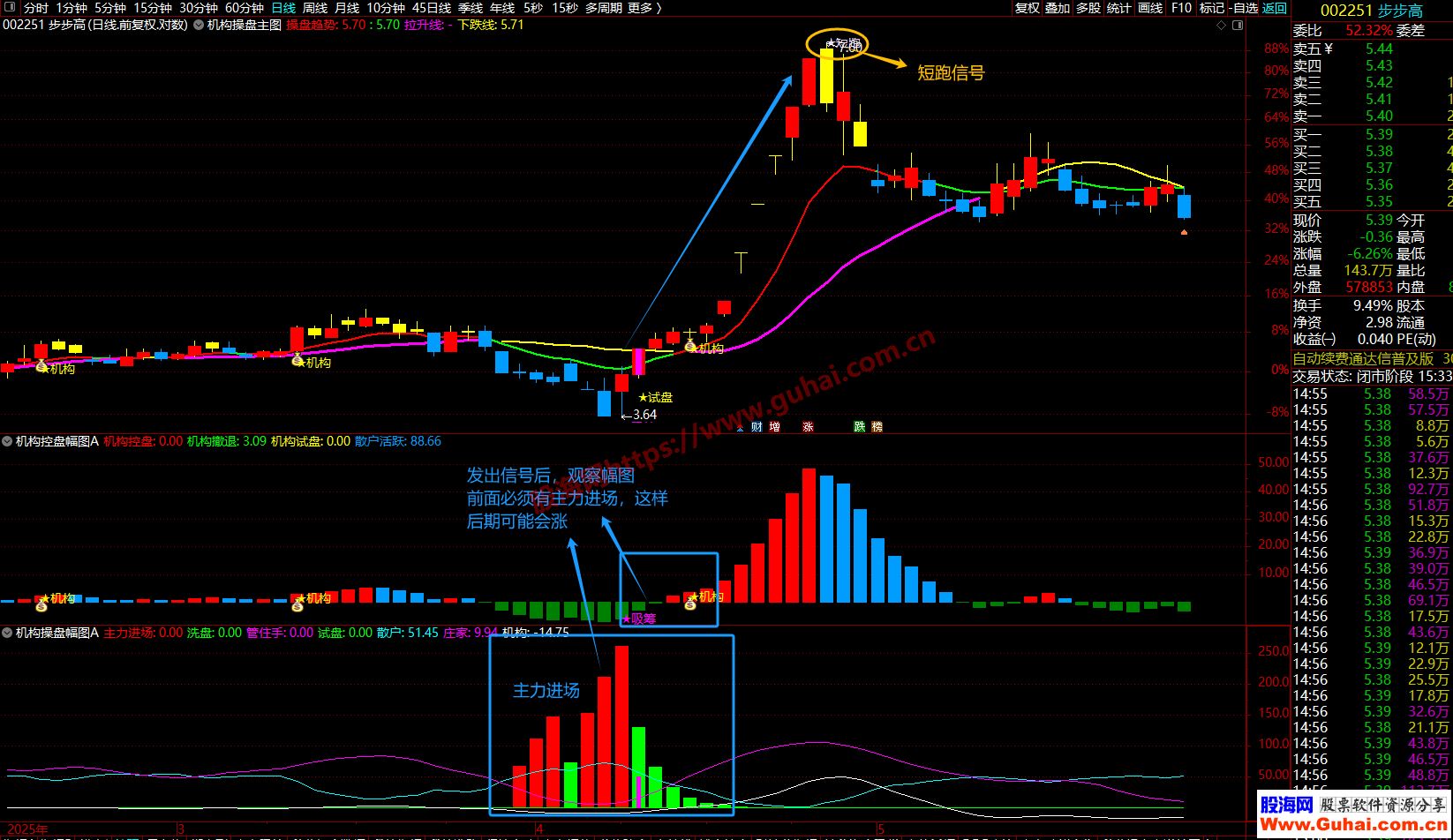Image resolution: width=1453 pixels, height=840 pixels.
Task: Click the 3.64 low price label
Action: point(644,414)
